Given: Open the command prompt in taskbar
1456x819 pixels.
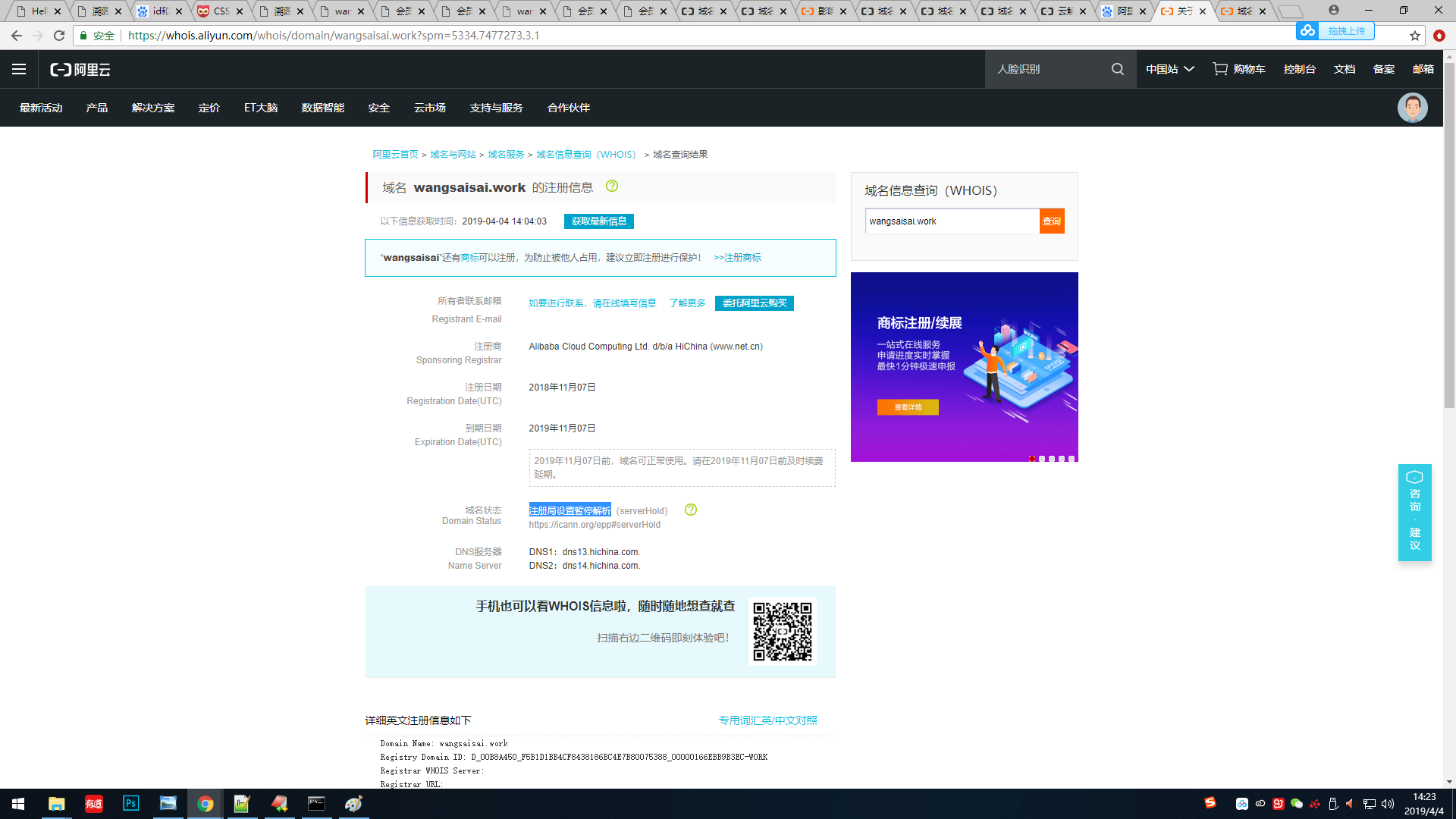Looking at the screenshot, I should (x=316, y=804).
